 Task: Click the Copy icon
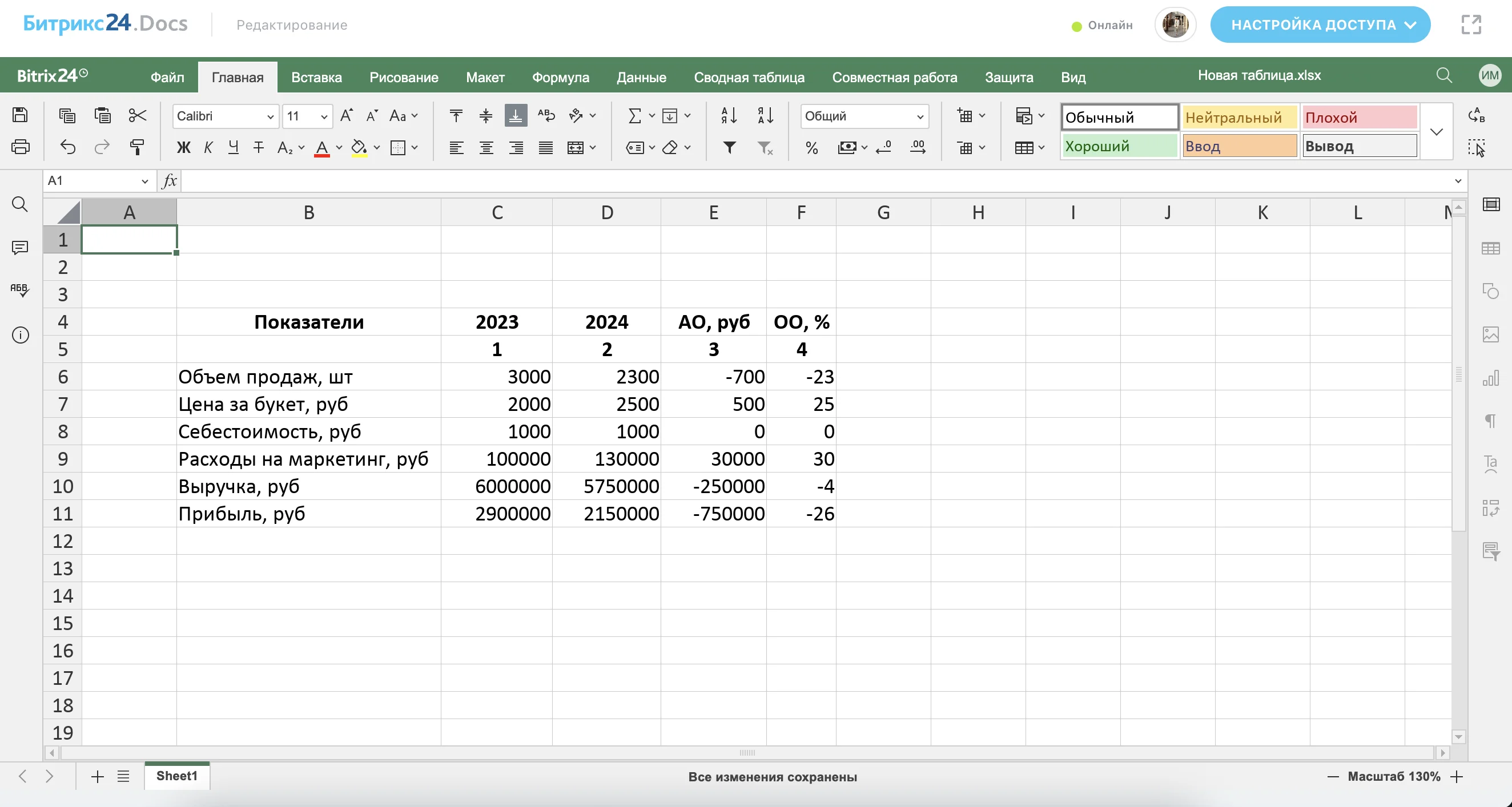(67, 115)
